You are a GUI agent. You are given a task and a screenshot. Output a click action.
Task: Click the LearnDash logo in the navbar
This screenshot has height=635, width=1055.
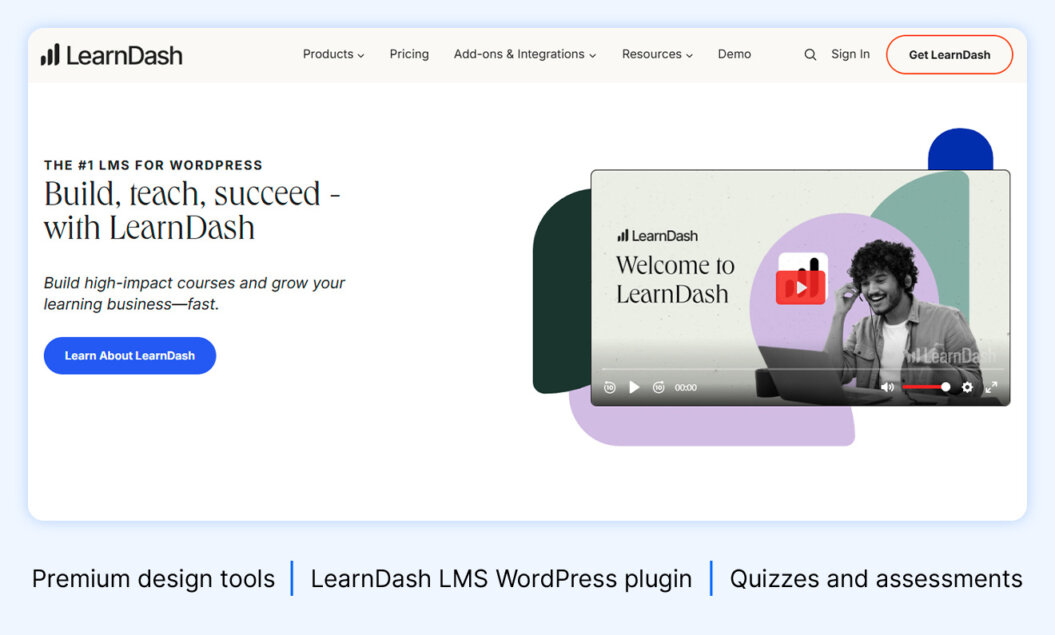tap(110, 54)
